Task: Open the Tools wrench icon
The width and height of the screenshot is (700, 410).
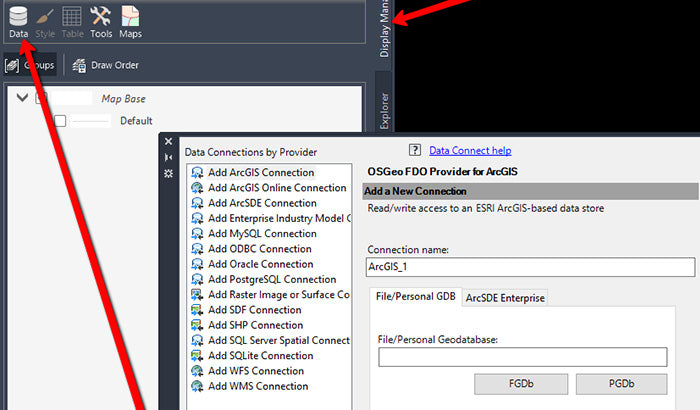Action: coord(101,22)
